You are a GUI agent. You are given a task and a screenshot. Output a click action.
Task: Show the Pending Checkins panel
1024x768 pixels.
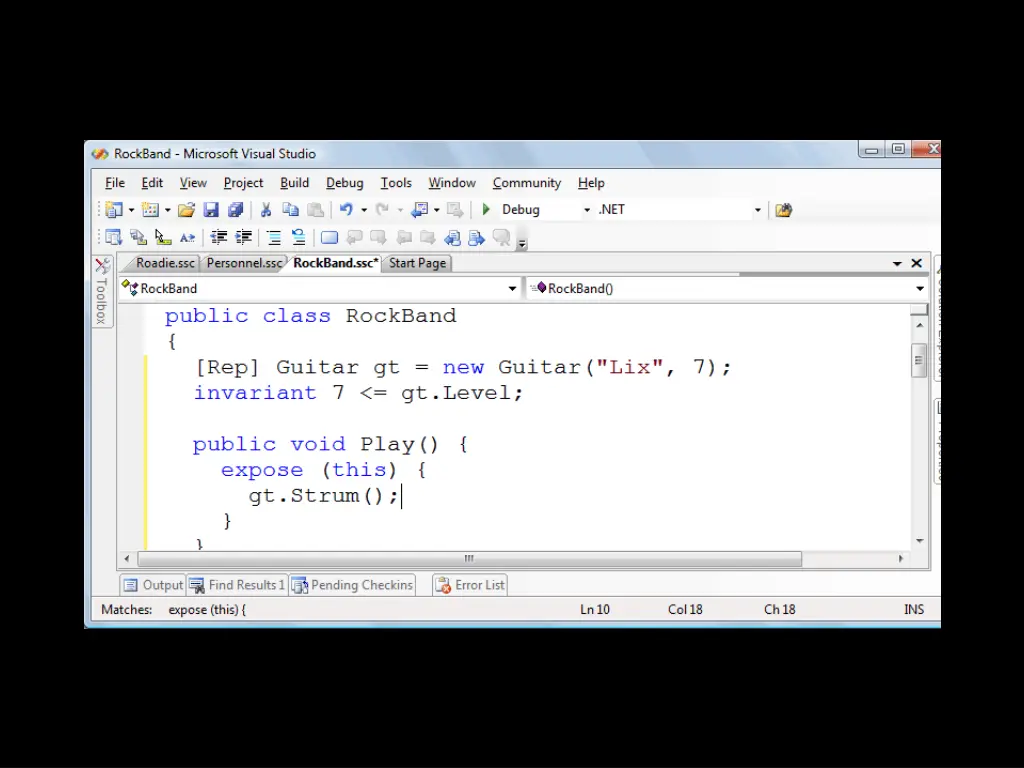353,585
